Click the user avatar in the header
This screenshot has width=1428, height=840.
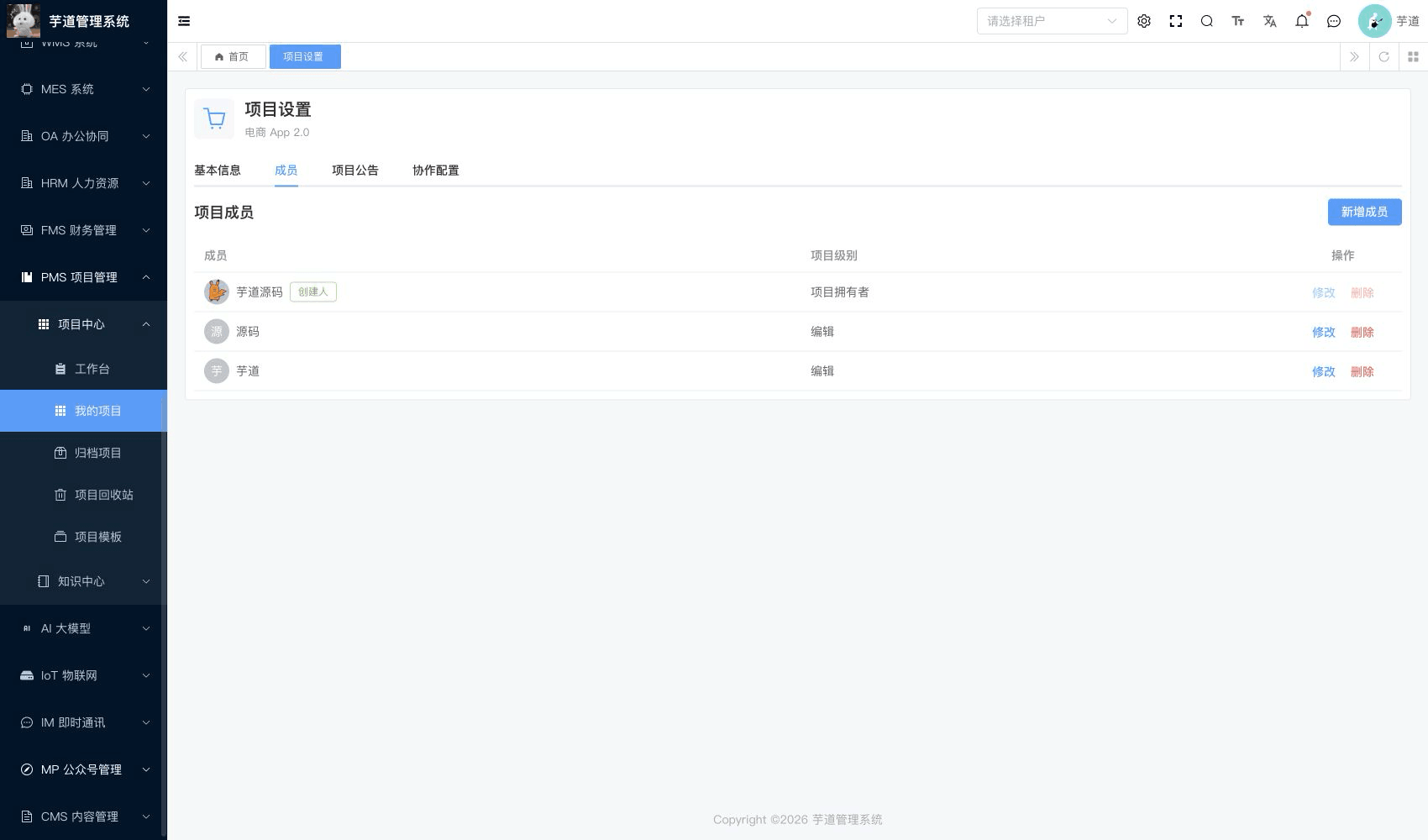tap(1374, 21)
